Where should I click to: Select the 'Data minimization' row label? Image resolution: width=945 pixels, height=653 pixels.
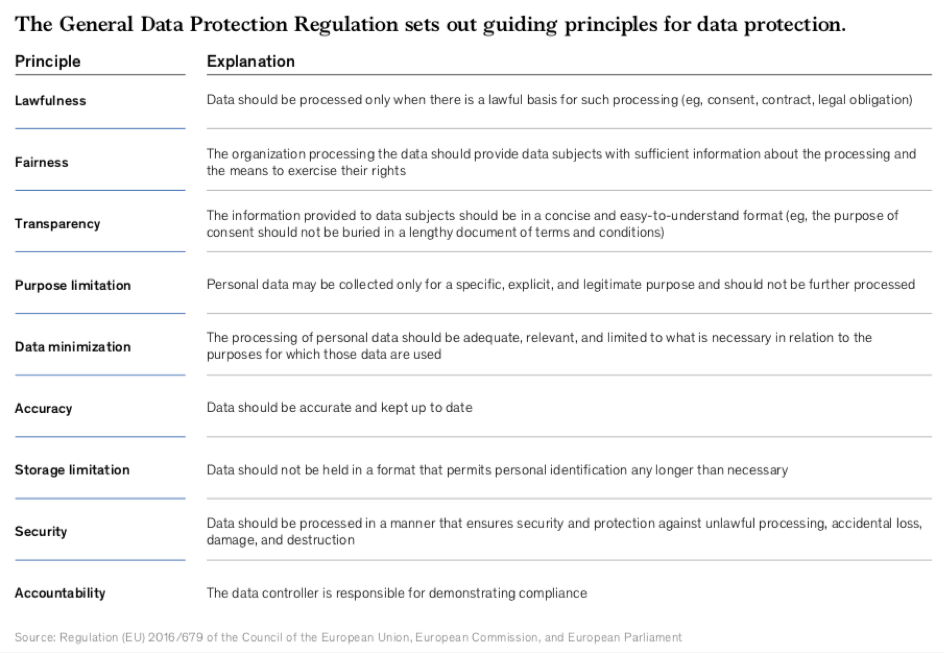[72, 347]
